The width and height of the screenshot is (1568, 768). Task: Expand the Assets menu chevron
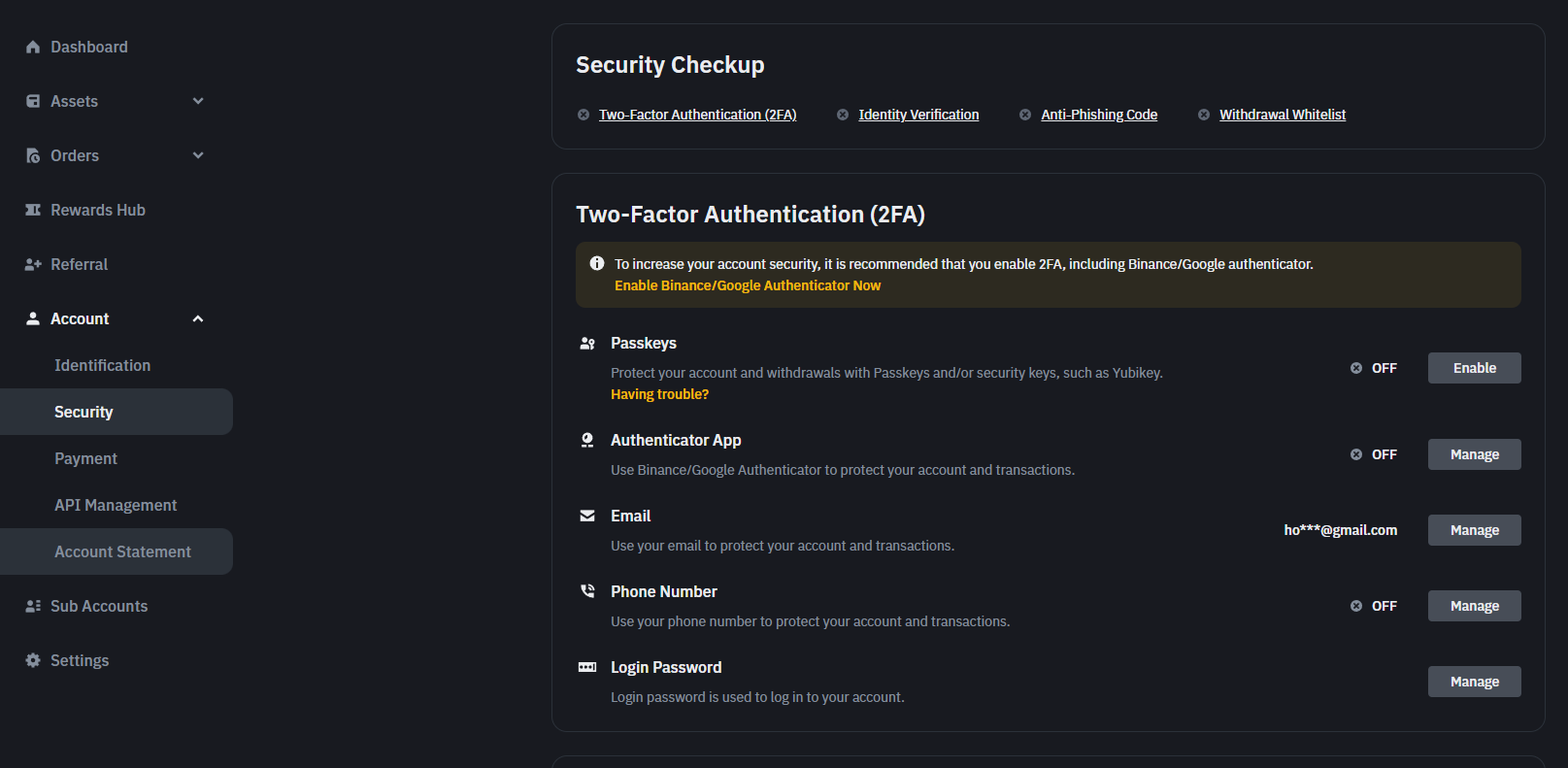(198, 101)
